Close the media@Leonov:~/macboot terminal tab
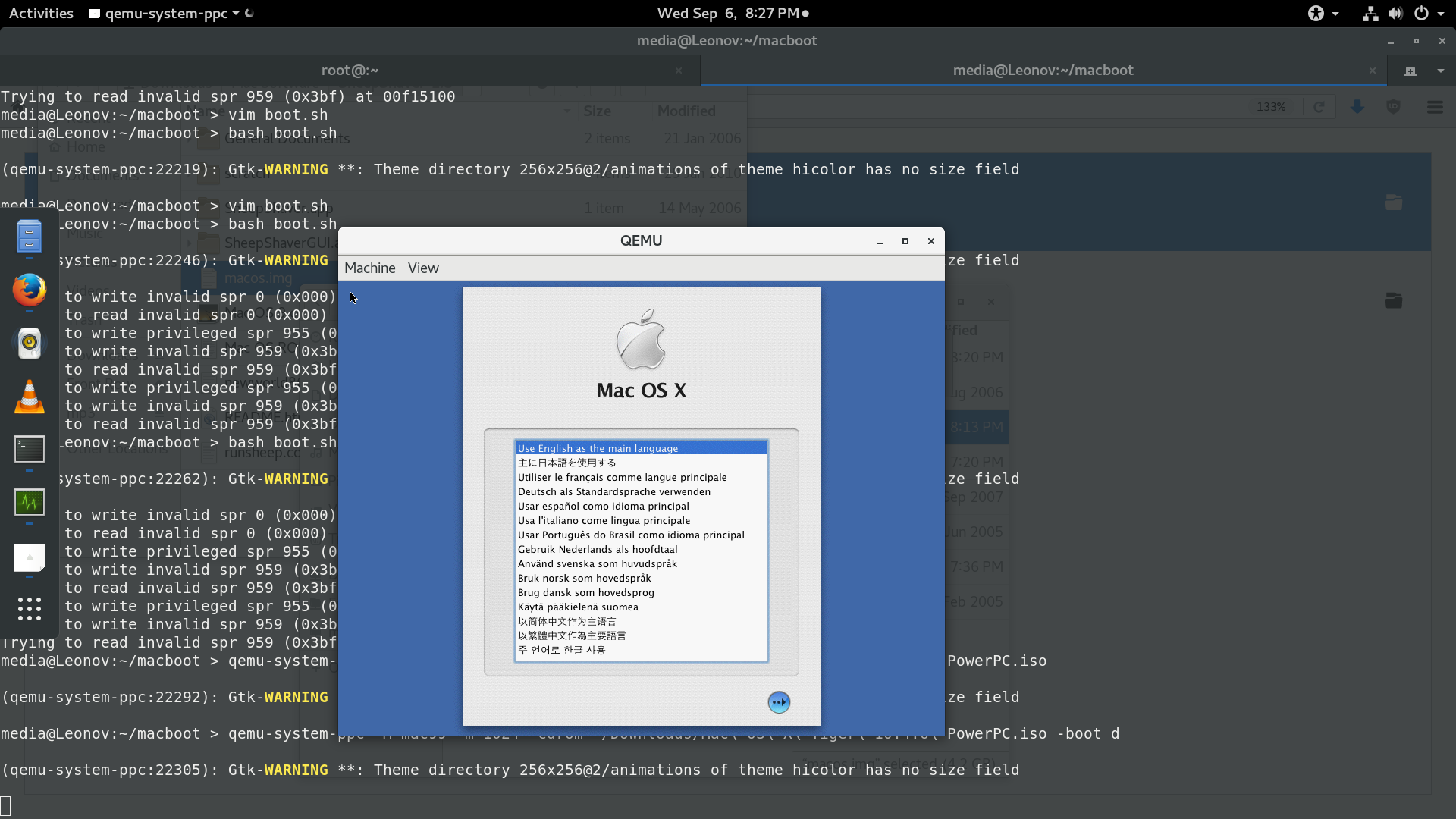 pyautogui.click(x=1372, y=71)
